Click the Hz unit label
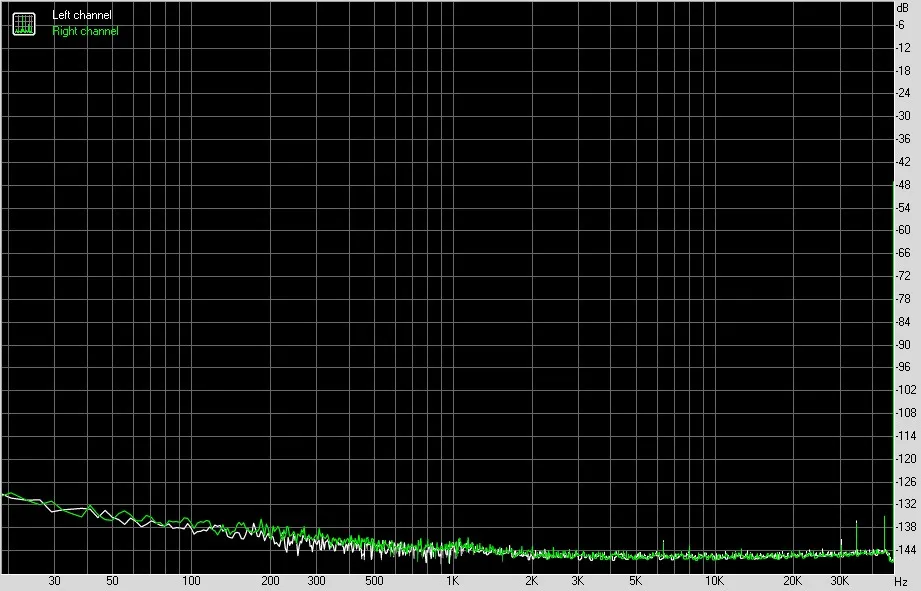Screen dimensions: 921x591 pos(901,581)
